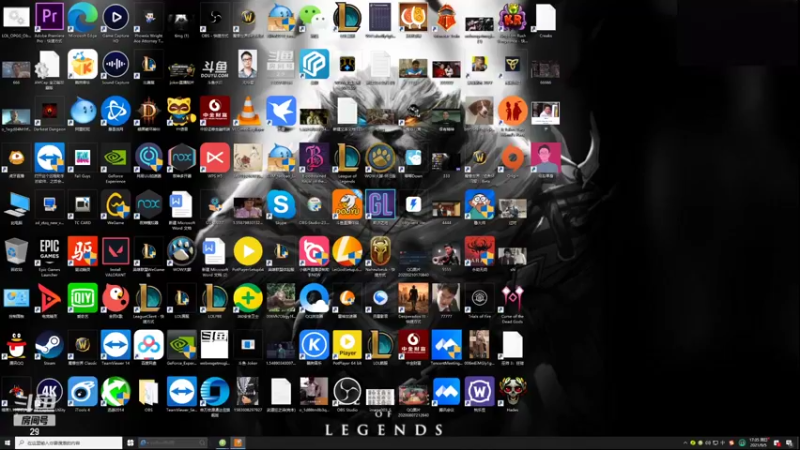Open the Adobe Premiere Pro shortcut
The width and height of the screenshot is (800, 450).
[x=49, y=17]
